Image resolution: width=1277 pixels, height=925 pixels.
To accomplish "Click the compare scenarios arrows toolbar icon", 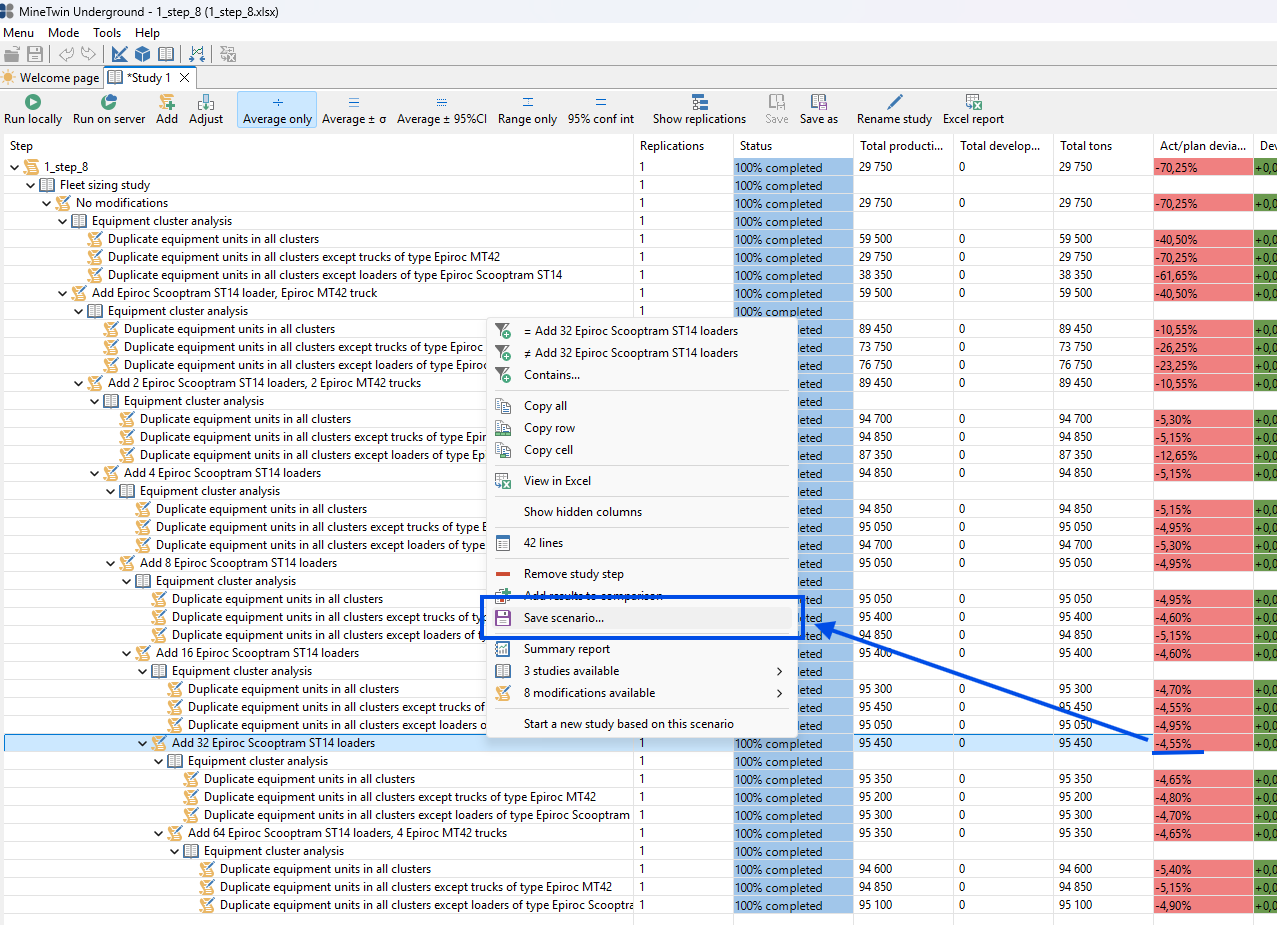I will 197,54.
